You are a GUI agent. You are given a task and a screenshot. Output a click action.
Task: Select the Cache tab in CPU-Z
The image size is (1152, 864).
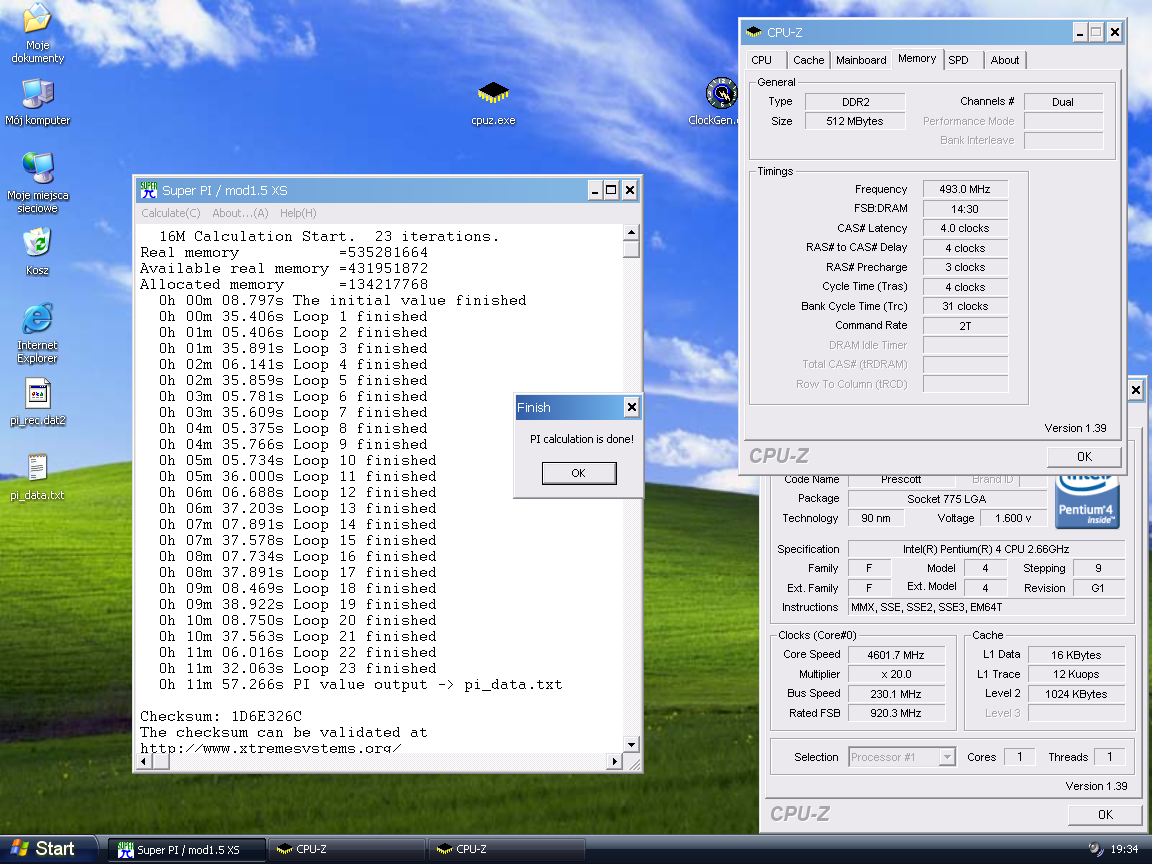point(808,60)
